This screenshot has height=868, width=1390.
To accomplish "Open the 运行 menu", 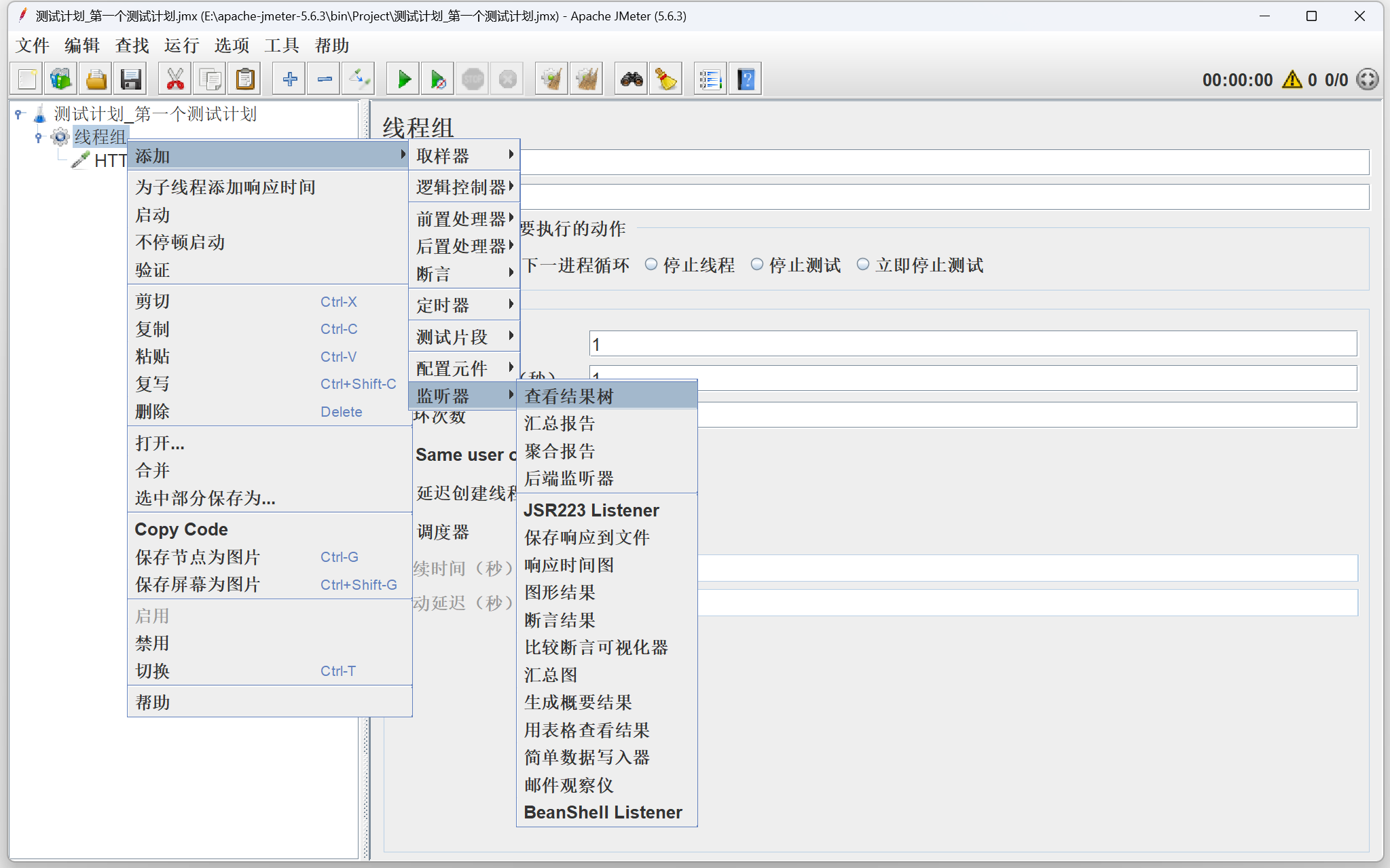I will pos(181,45).
